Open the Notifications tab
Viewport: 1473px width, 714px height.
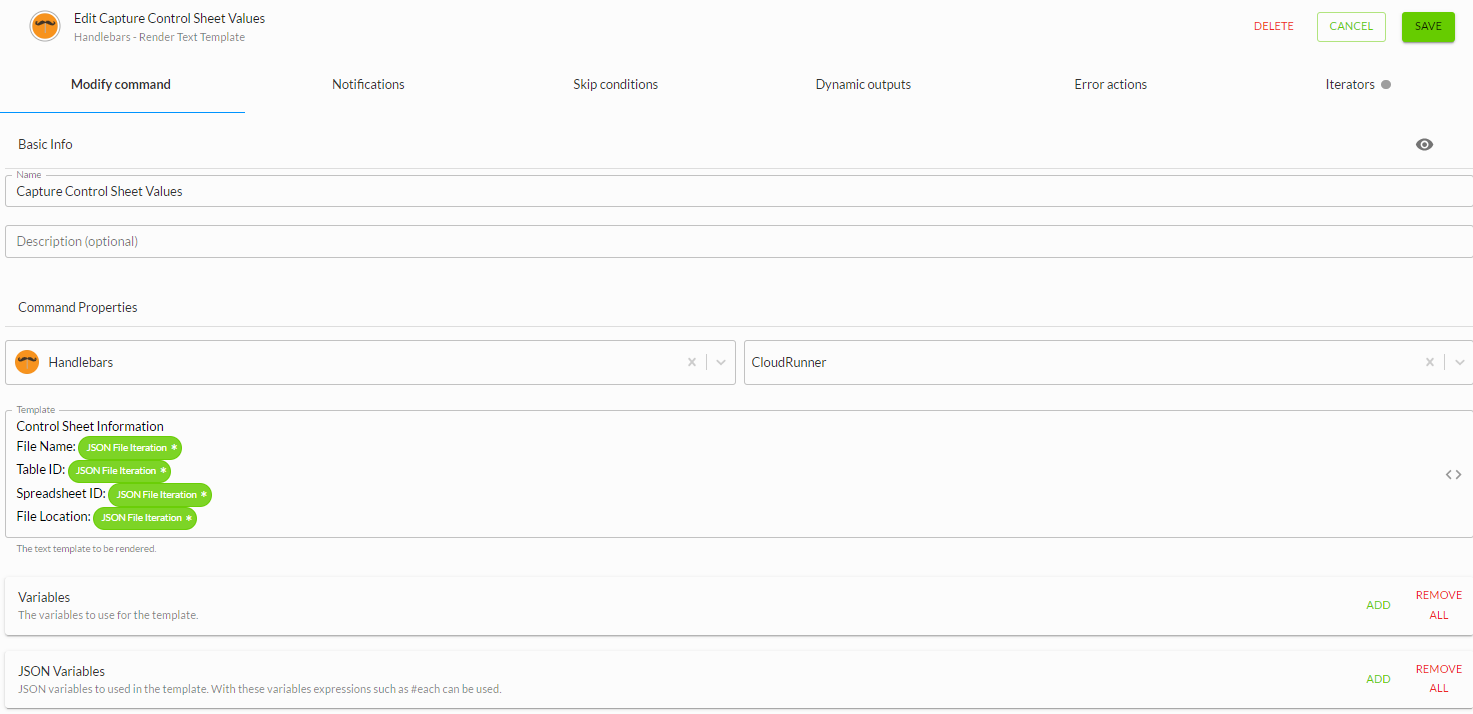(x=368, y=85)
